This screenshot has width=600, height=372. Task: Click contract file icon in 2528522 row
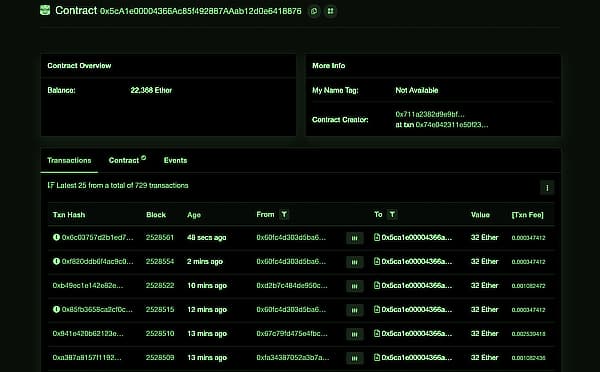[377, 285]
